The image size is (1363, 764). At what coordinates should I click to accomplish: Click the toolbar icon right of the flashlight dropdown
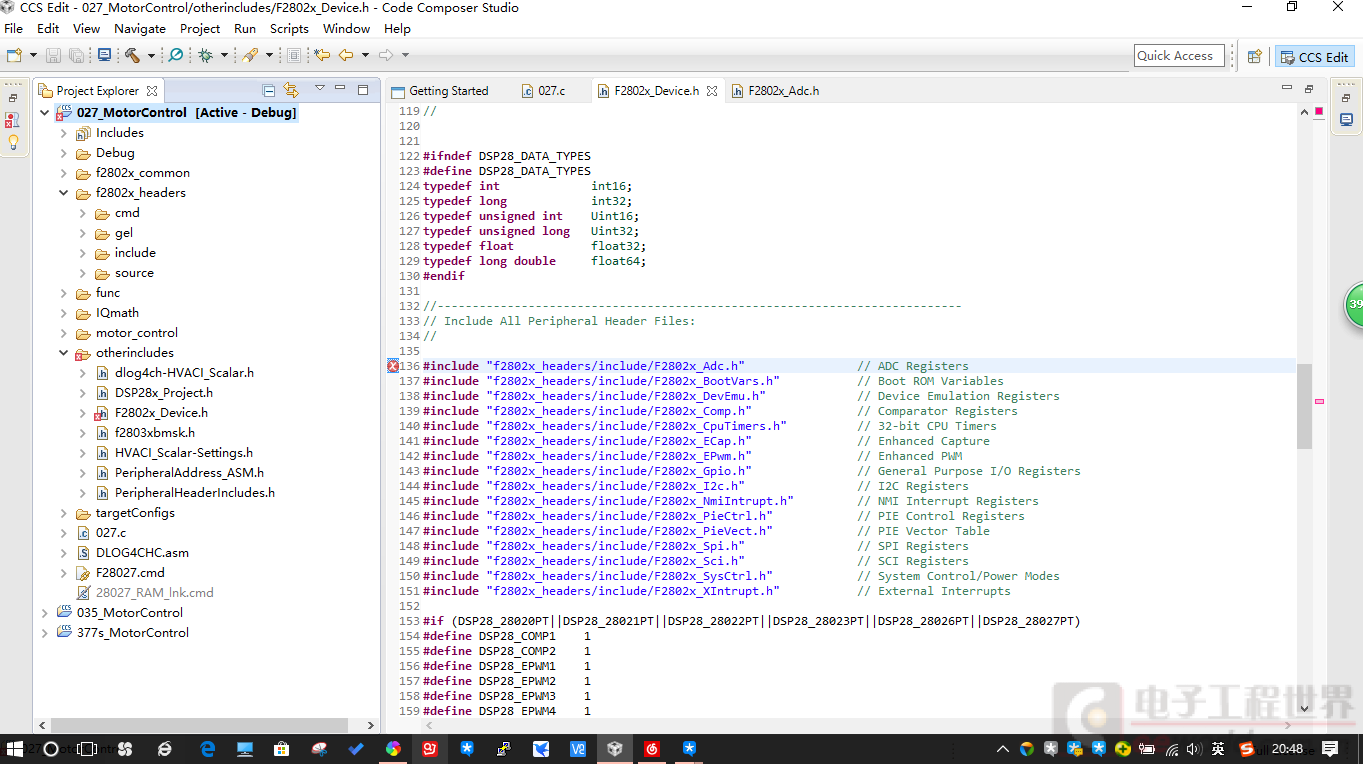tap(293, 56)
